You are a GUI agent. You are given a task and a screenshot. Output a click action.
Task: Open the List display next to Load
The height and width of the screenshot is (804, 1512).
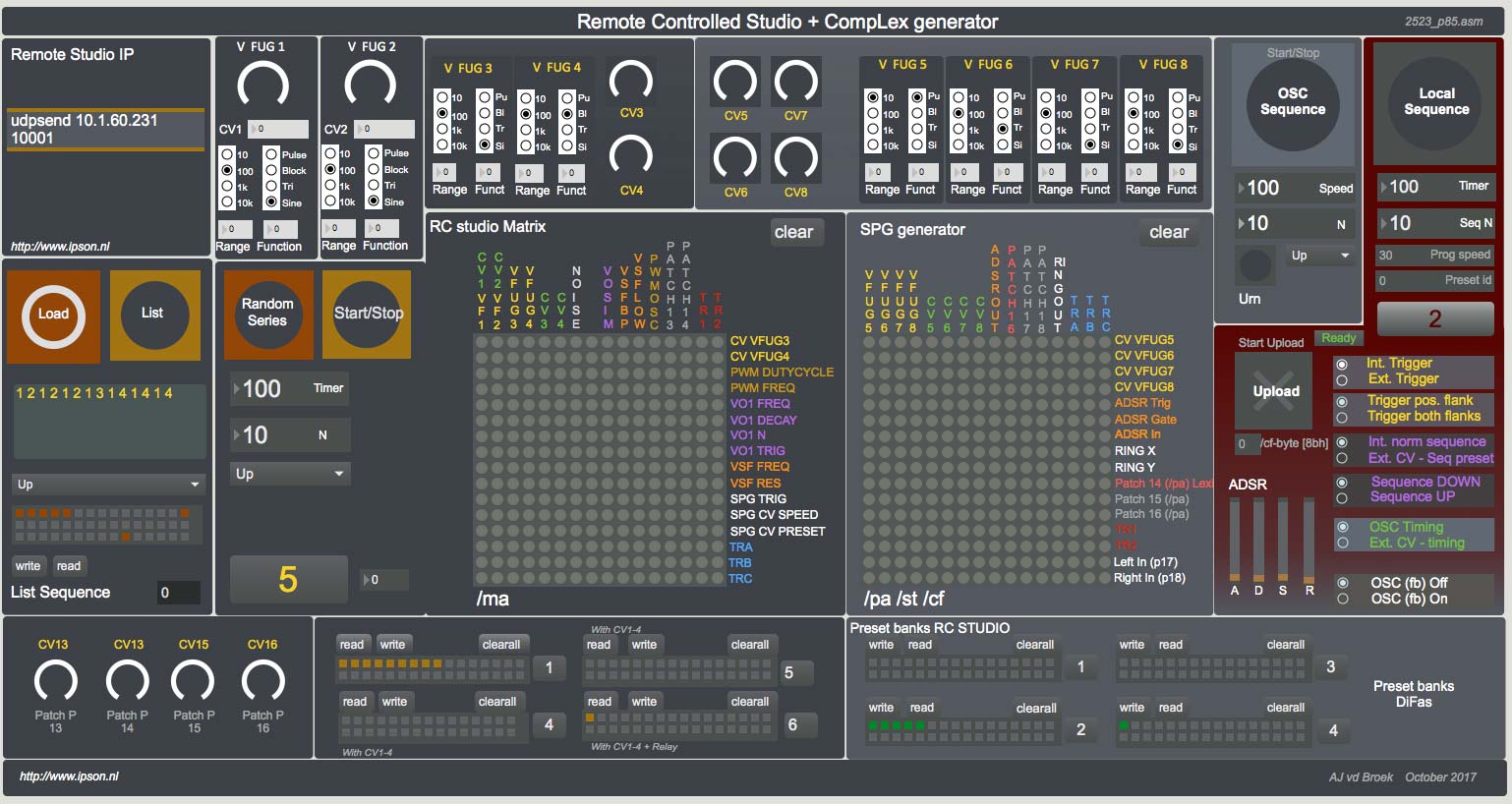pos(154,316)
